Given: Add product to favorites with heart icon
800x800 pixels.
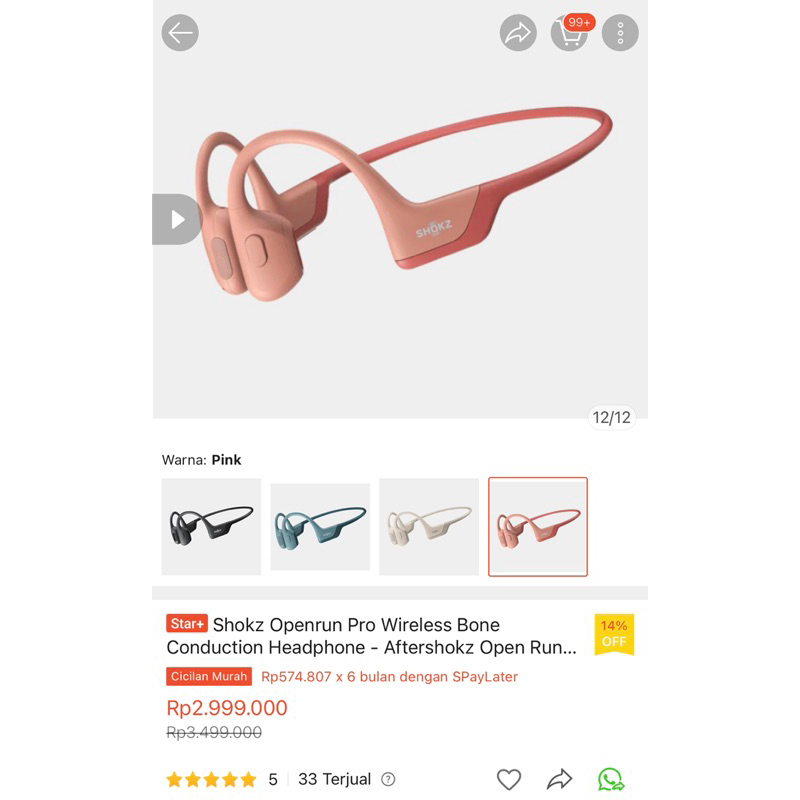Looking at the screenshot, I should (x=509, y=779).
